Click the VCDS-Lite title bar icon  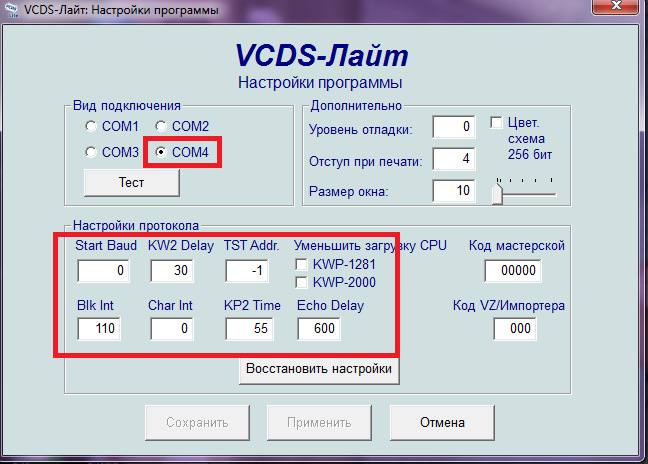pos(12,10)
